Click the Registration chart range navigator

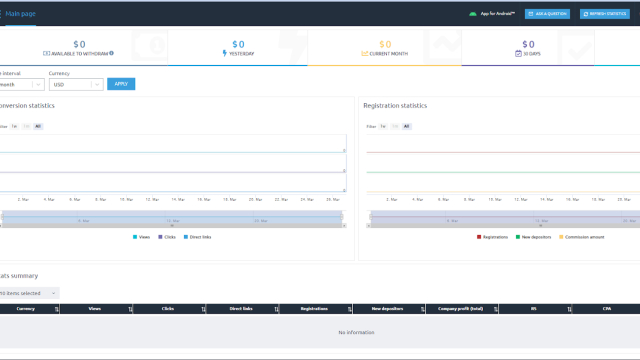(505, 217)
